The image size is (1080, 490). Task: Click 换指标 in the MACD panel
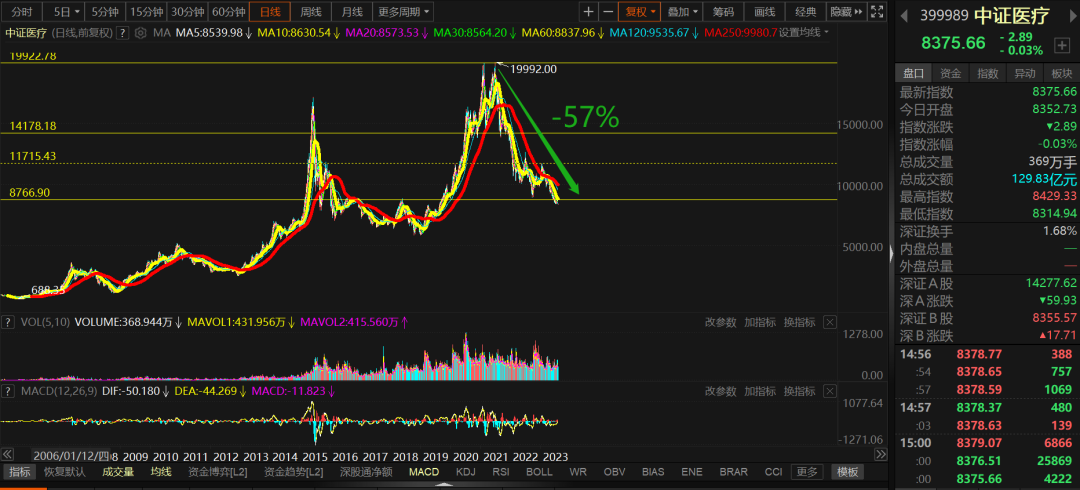pos(800,391)
